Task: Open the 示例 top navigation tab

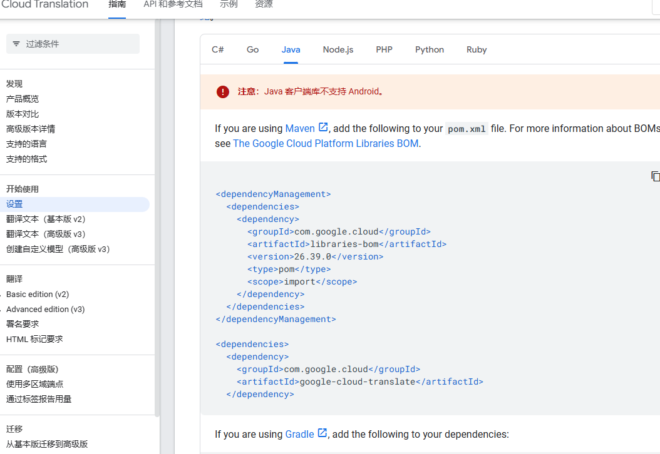Action: pyautogui.click(x=229, y=5)
